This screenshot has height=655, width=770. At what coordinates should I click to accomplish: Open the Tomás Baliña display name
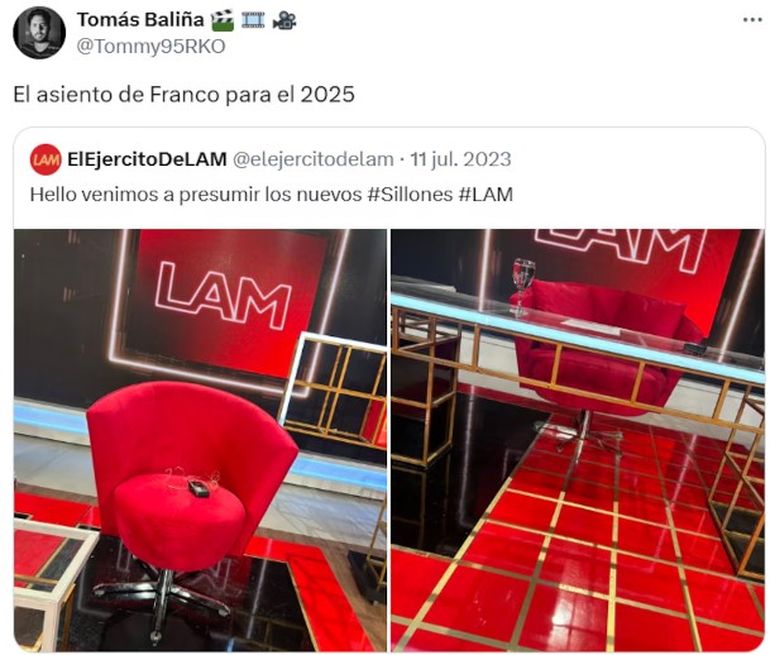(140, 20)
